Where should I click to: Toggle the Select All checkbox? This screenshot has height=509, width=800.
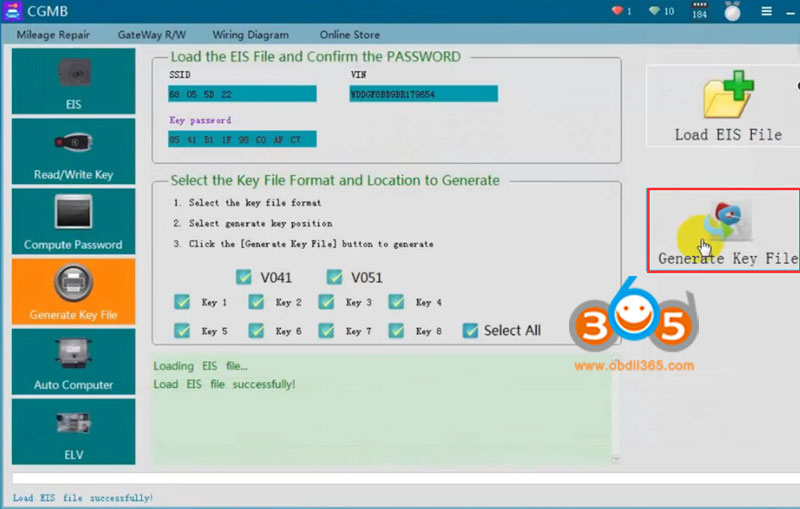471,330
